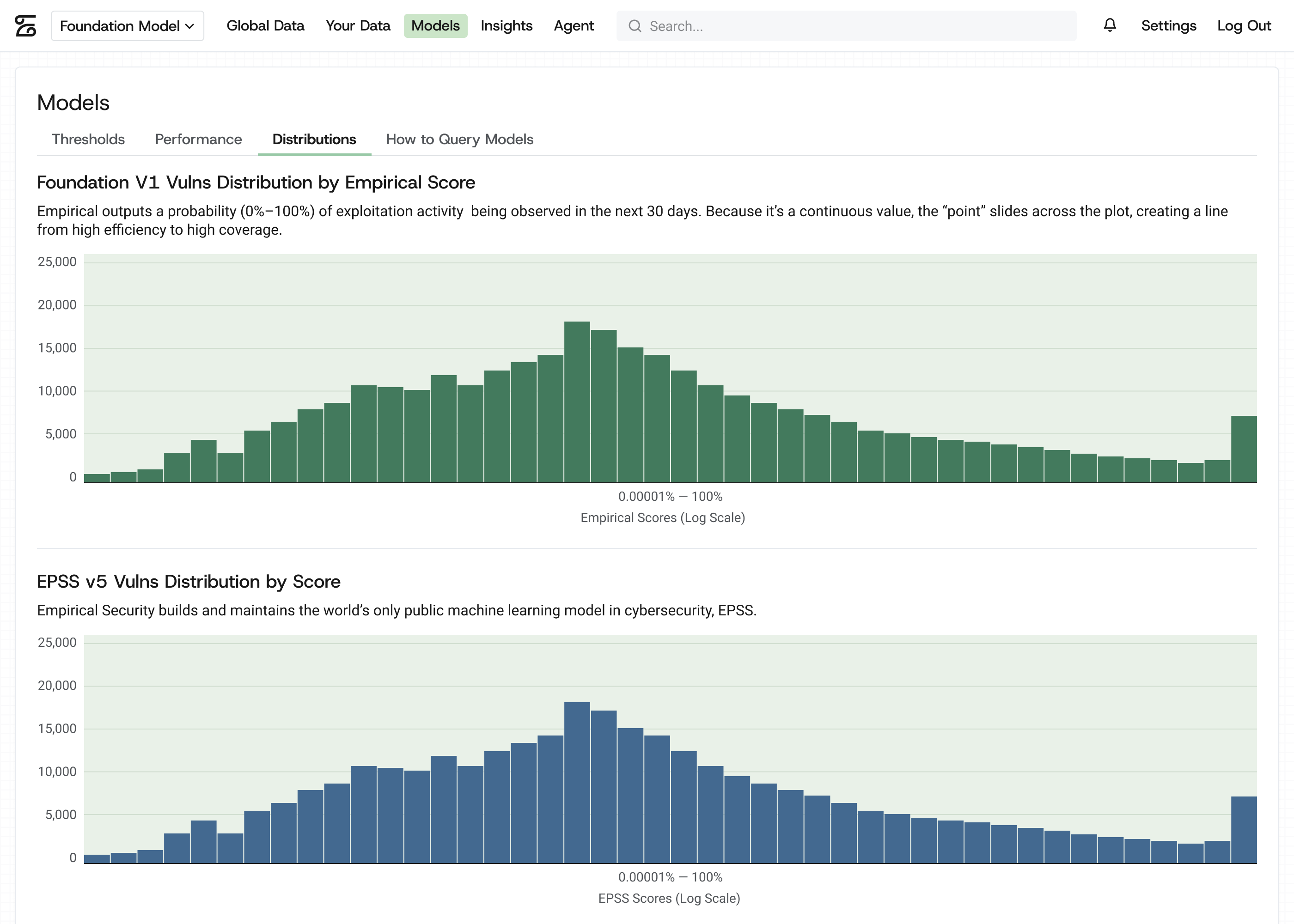The width and height of the screenshot is (1294, 924).
Task: Click the rightmost green Empirical histogram bar
Action: (x=1244, y=449)
